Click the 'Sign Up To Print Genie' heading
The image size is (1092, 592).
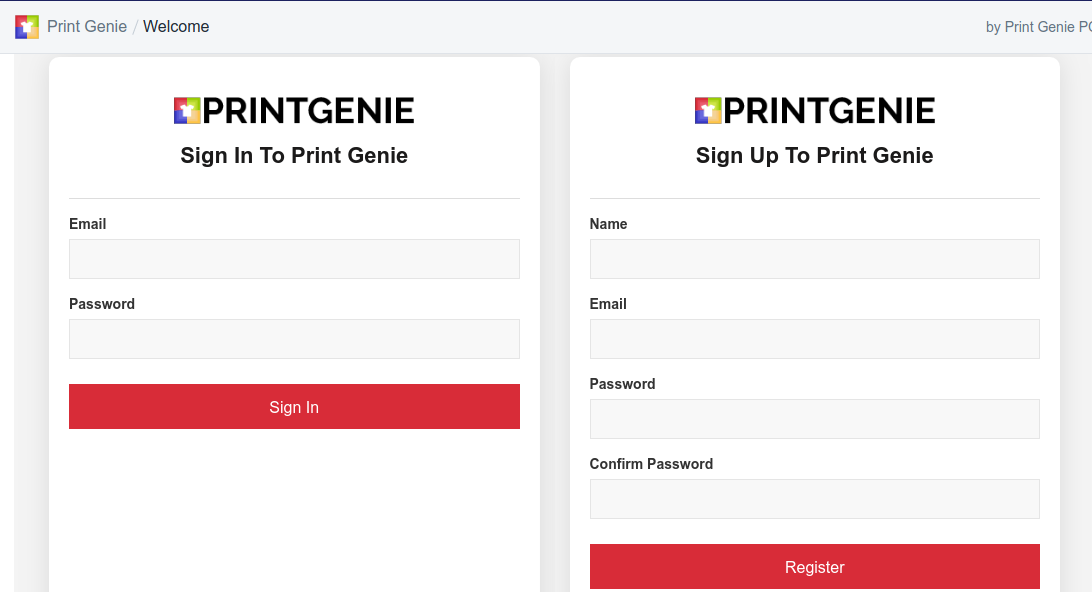tap(815, 155)
